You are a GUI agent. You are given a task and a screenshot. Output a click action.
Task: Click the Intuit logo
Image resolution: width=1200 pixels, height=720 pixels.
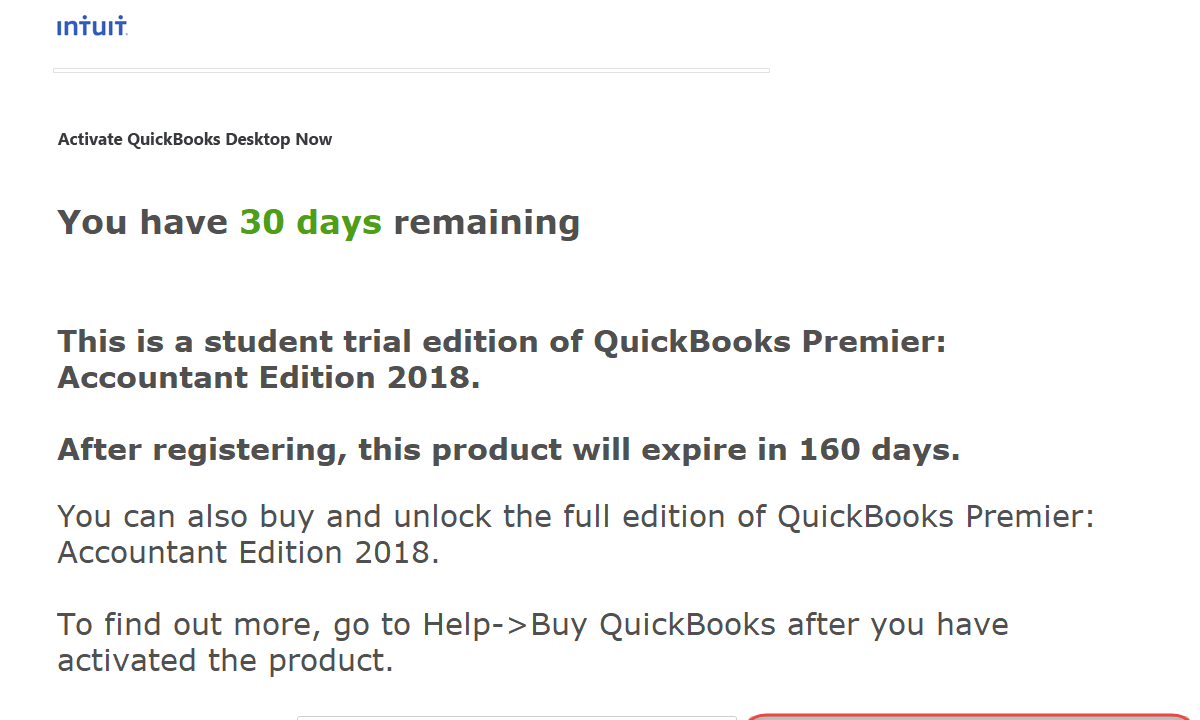click(92, 27)
